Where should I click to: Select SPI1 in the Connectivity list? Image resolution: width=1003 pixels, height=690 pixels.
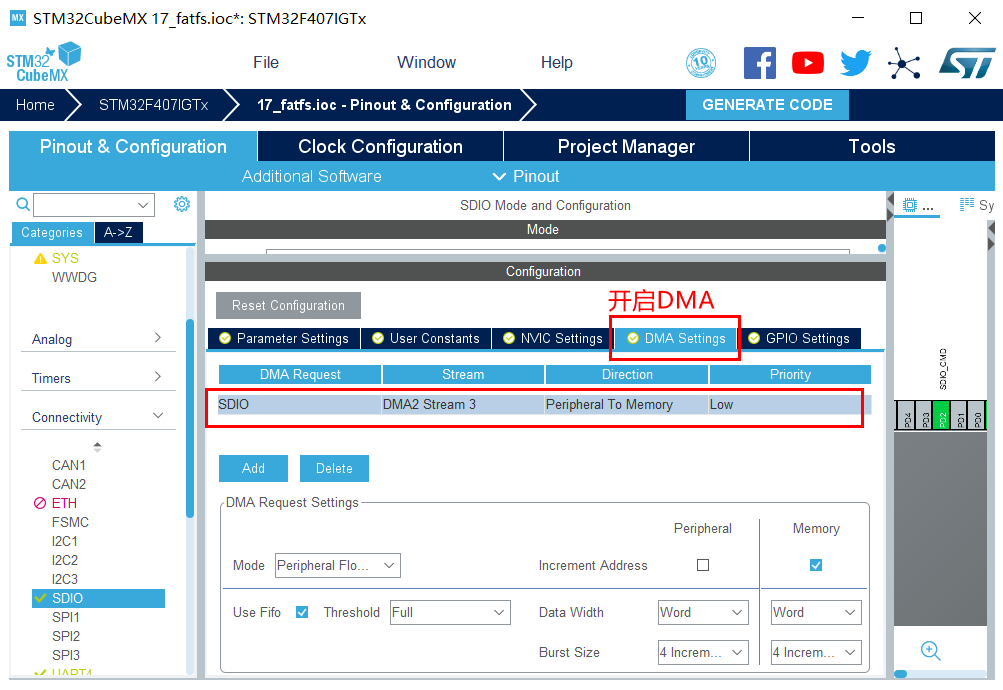pos(66,617)
